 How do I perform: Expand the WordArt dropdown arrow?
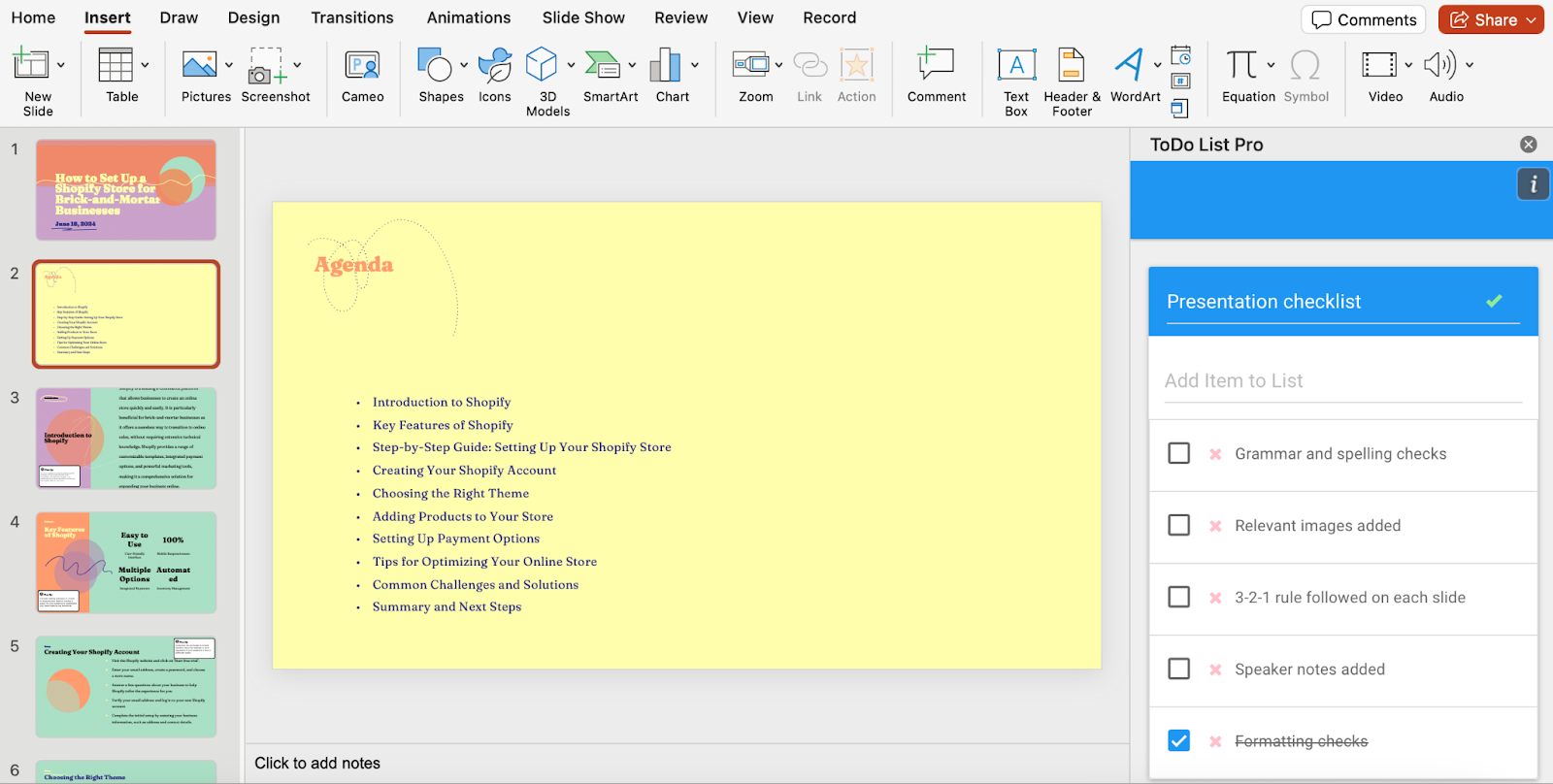(1157, 65)
